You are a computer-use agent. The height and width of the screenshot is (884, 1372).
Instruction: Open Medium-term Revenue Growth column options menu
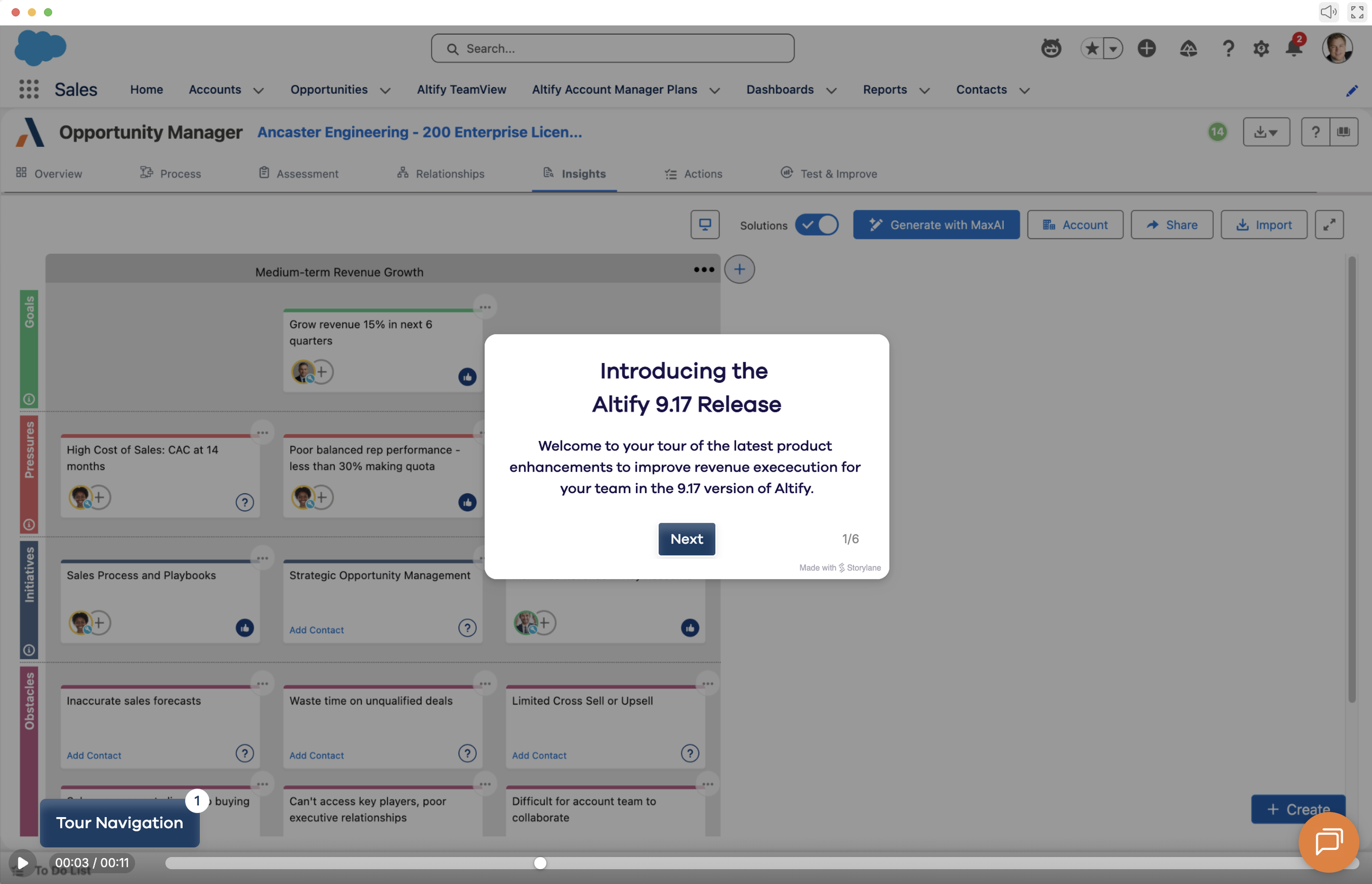(x=704, y=269)
